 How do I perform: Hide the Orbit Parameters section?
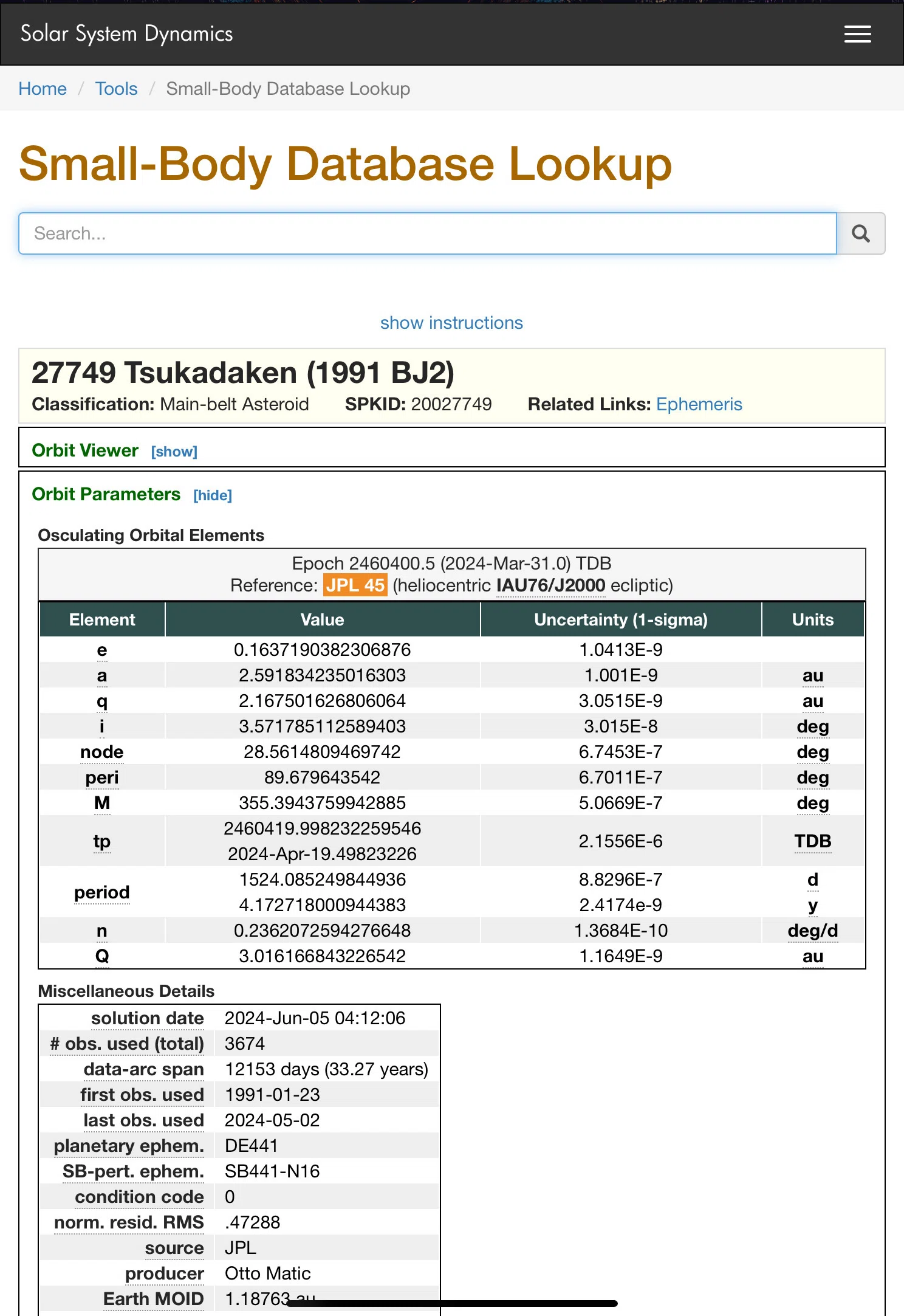[x=213, y=495]
